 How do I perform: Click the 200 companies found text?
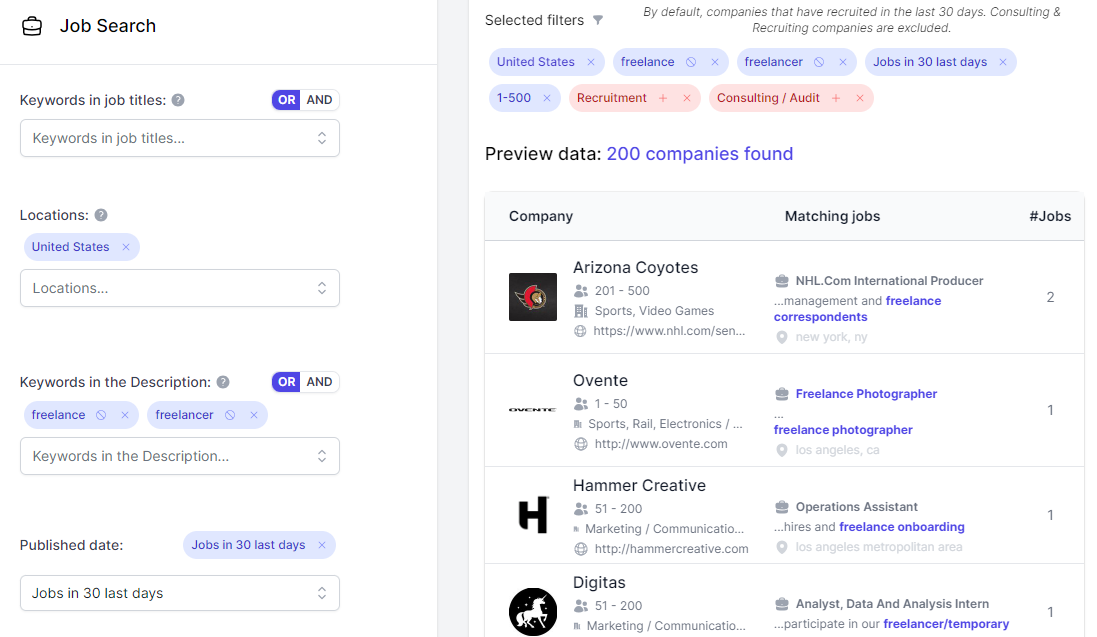tap(700, 154)
